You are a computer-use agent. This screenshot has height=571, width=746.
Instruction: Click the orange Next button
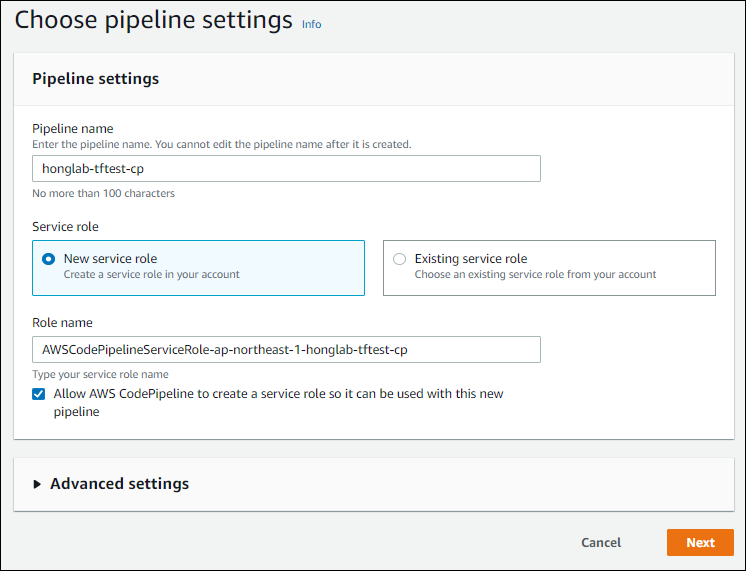[700, 543]
